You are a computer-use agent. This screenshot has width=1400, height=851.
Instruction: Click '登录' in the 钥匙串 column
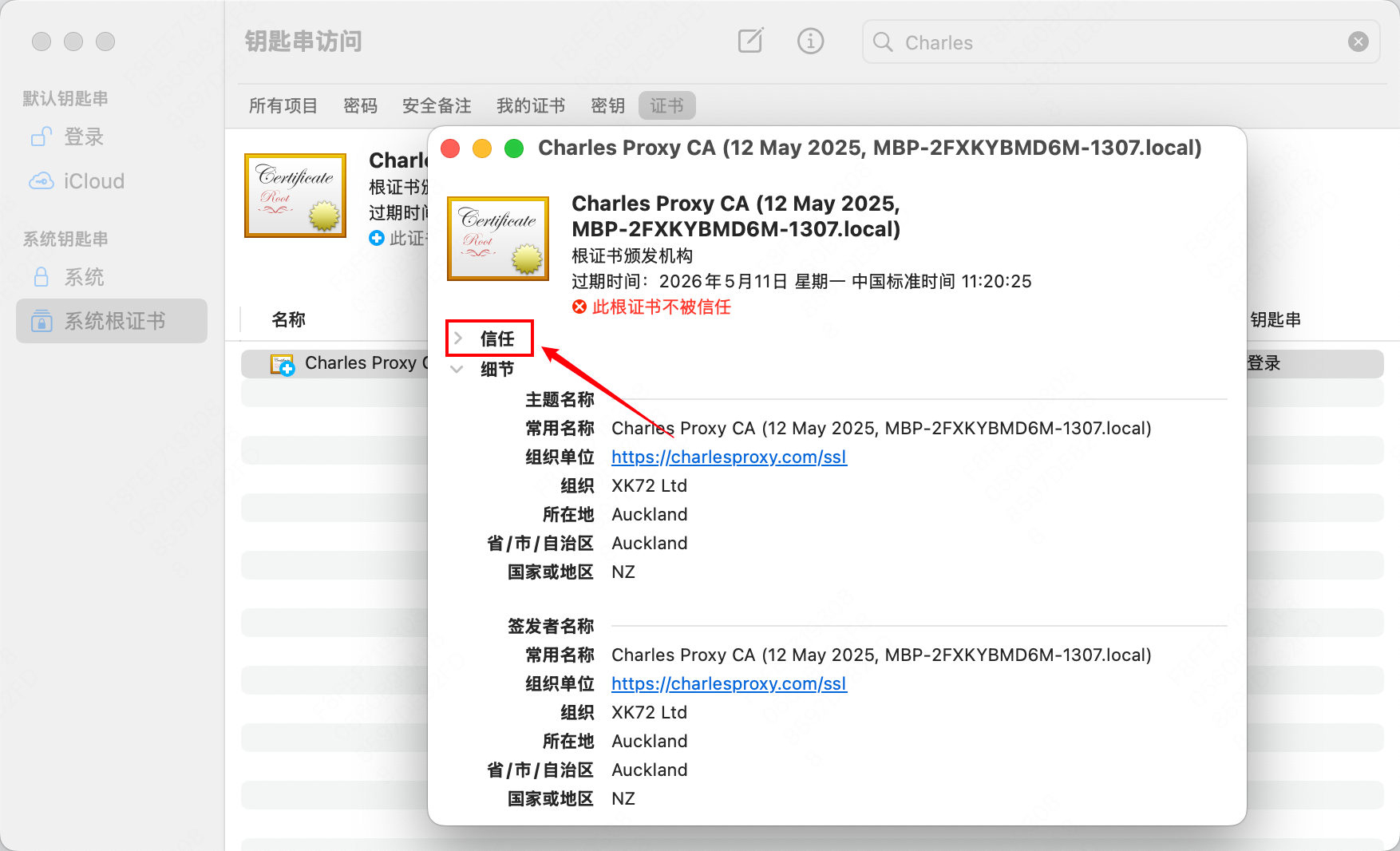tap(1264, 363)
